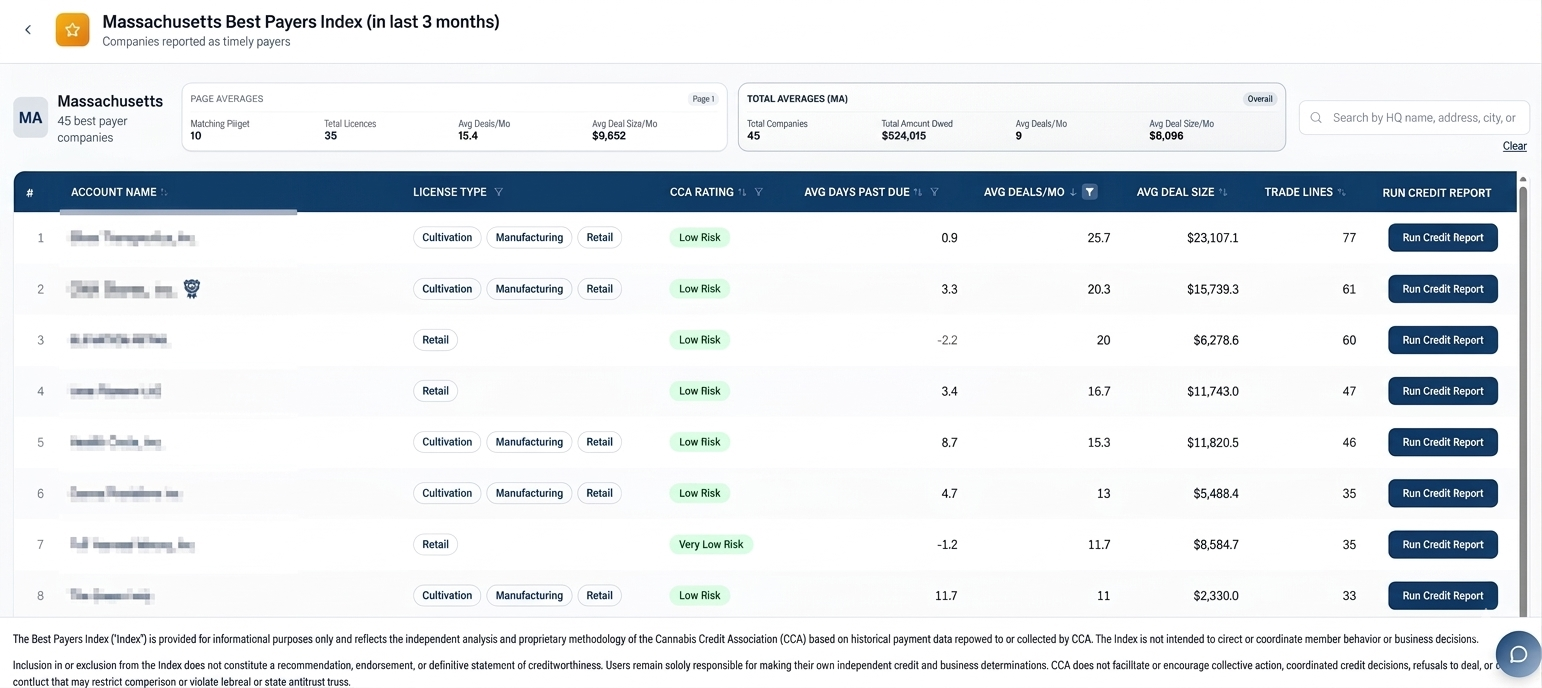Click the Run Credit Report column header
This screenshot has height=688, width=1542.
(x=1436, y=192)
